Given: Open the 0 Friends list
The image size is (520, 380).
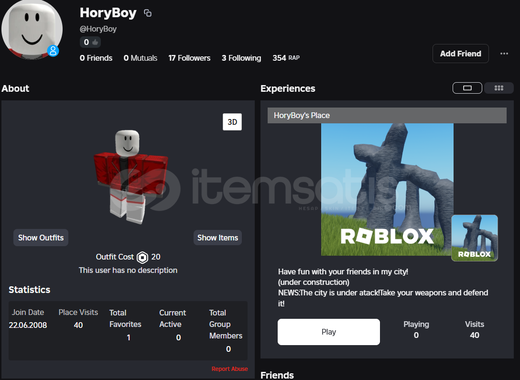Looking at the screenshot, I should (96, 58).
